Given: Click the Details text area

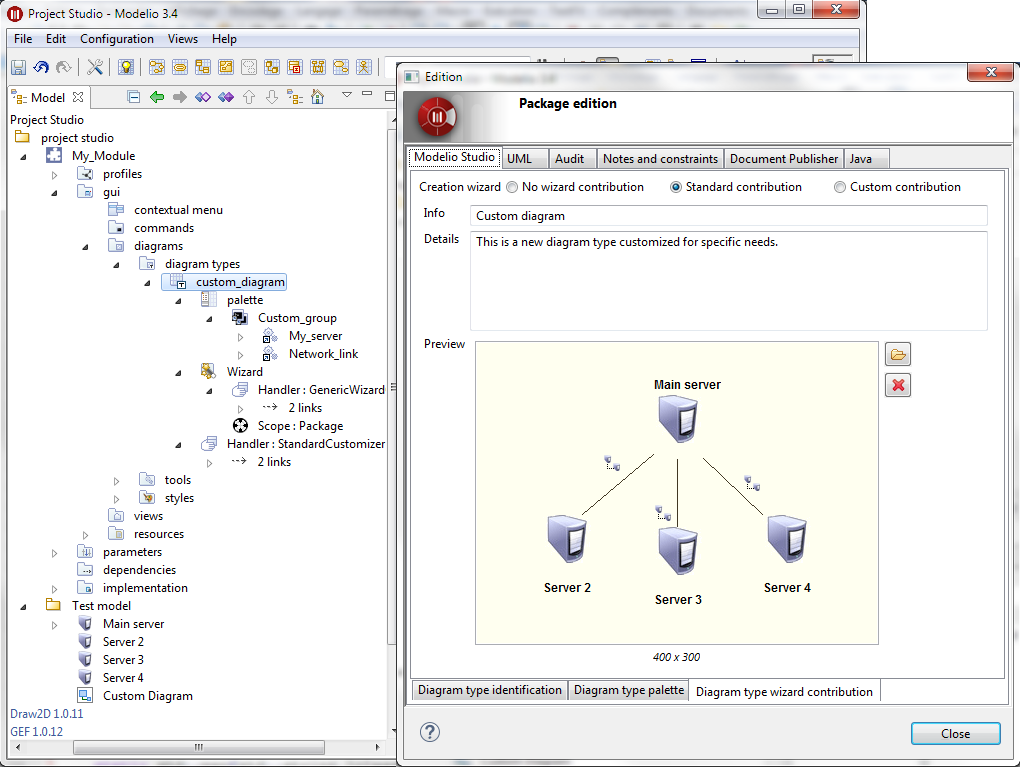Looking at the screenshot, I should pos(729,281).
